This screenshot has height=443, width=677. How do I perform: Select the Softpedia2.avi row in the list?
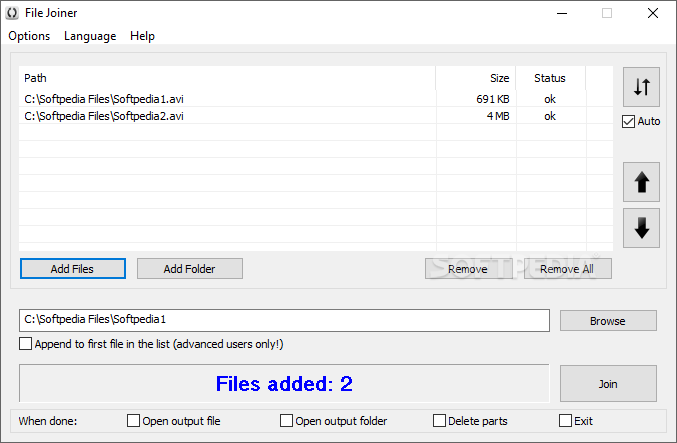[x=316, y=116]
